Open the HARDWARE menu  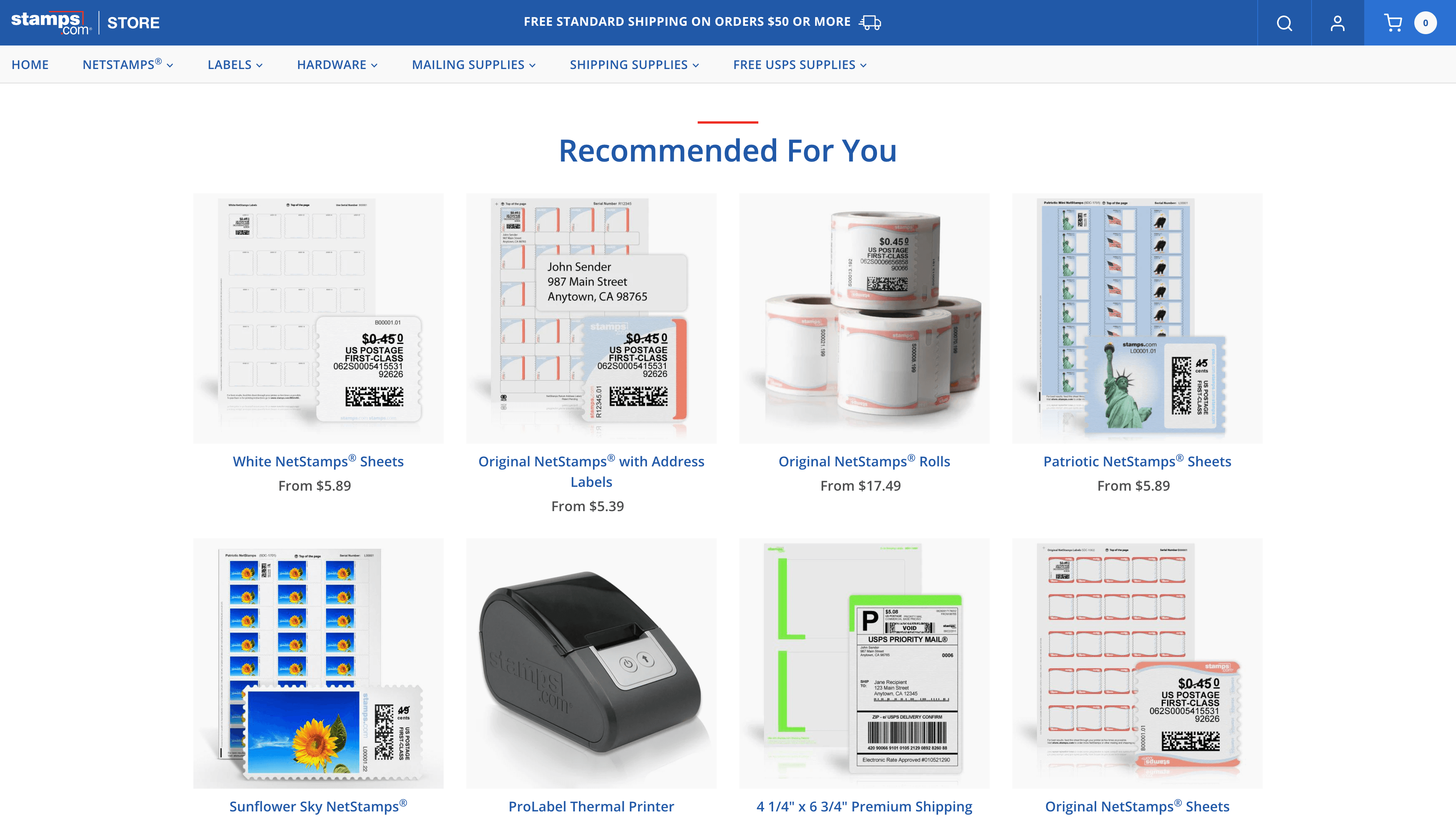pos(337,64)
